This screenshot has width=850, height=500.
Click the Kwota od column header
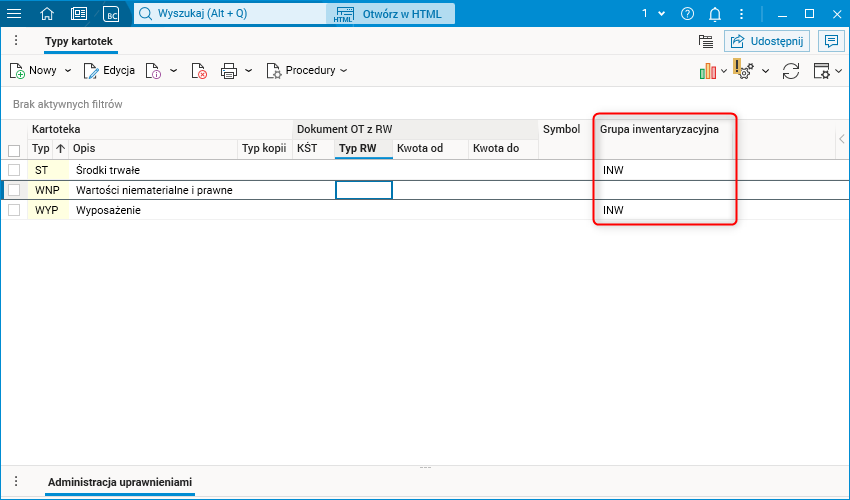tap(430, 148)
